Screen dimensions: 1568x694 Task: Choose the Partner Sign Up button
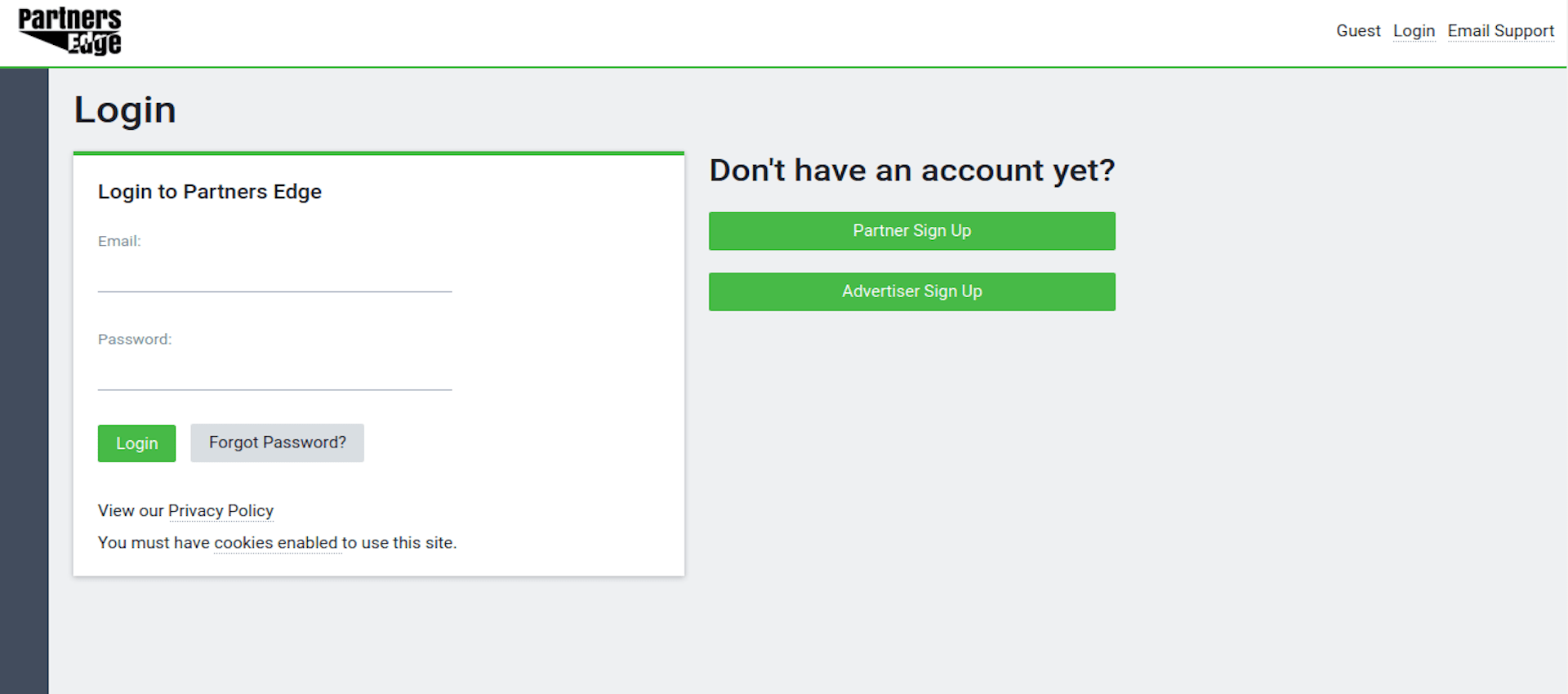[911, 231]
